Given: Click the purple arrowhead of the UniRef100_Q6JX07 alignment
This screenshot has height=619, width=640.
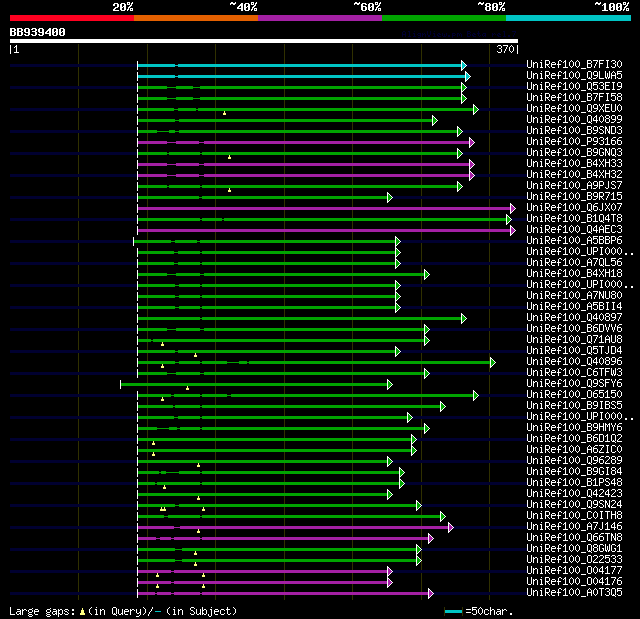Looking at the screenshot, I should [x=513, y=209].
